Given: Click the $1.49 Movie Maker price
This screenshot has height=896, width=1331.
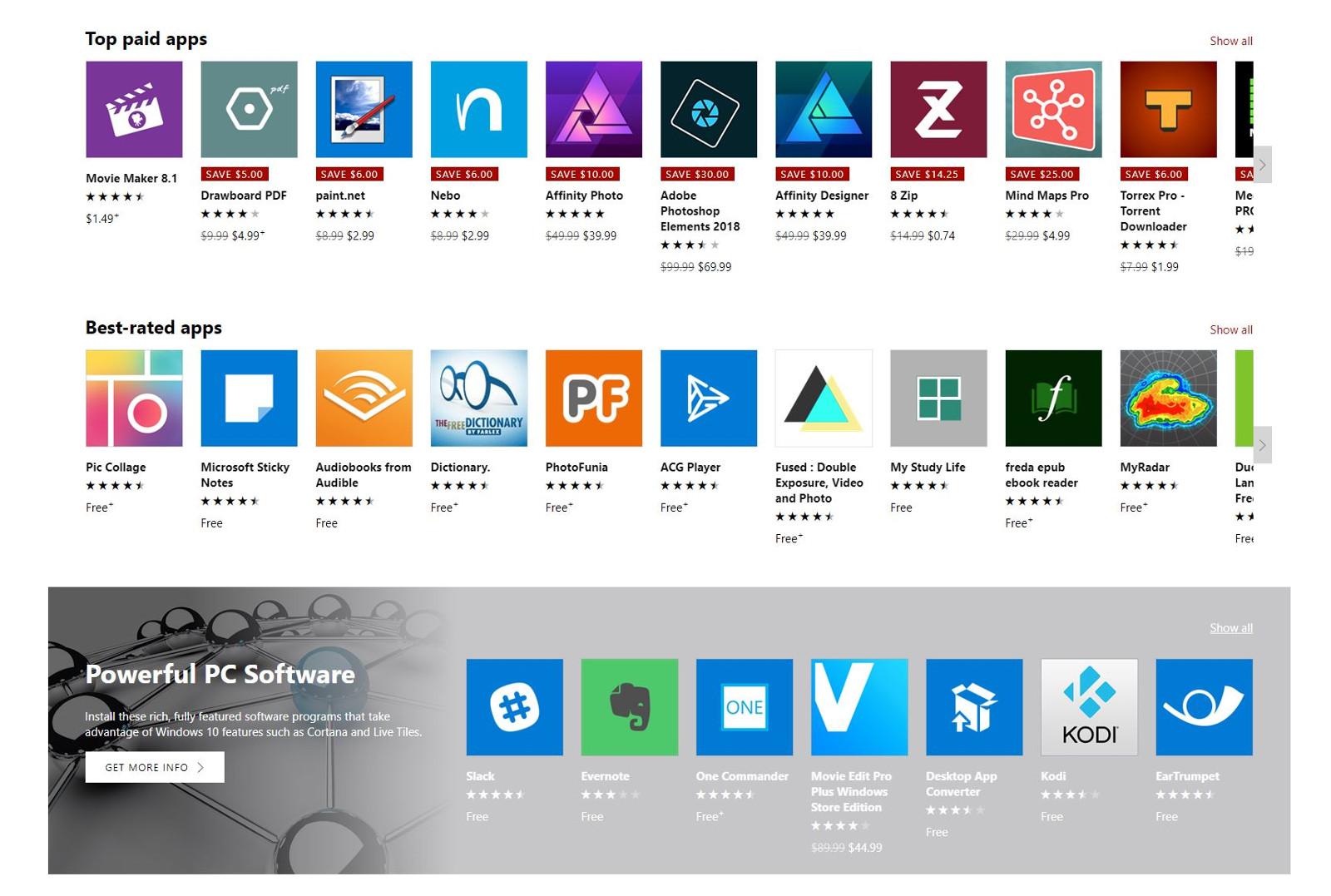Looking at the screenshot, I should 102,218.
